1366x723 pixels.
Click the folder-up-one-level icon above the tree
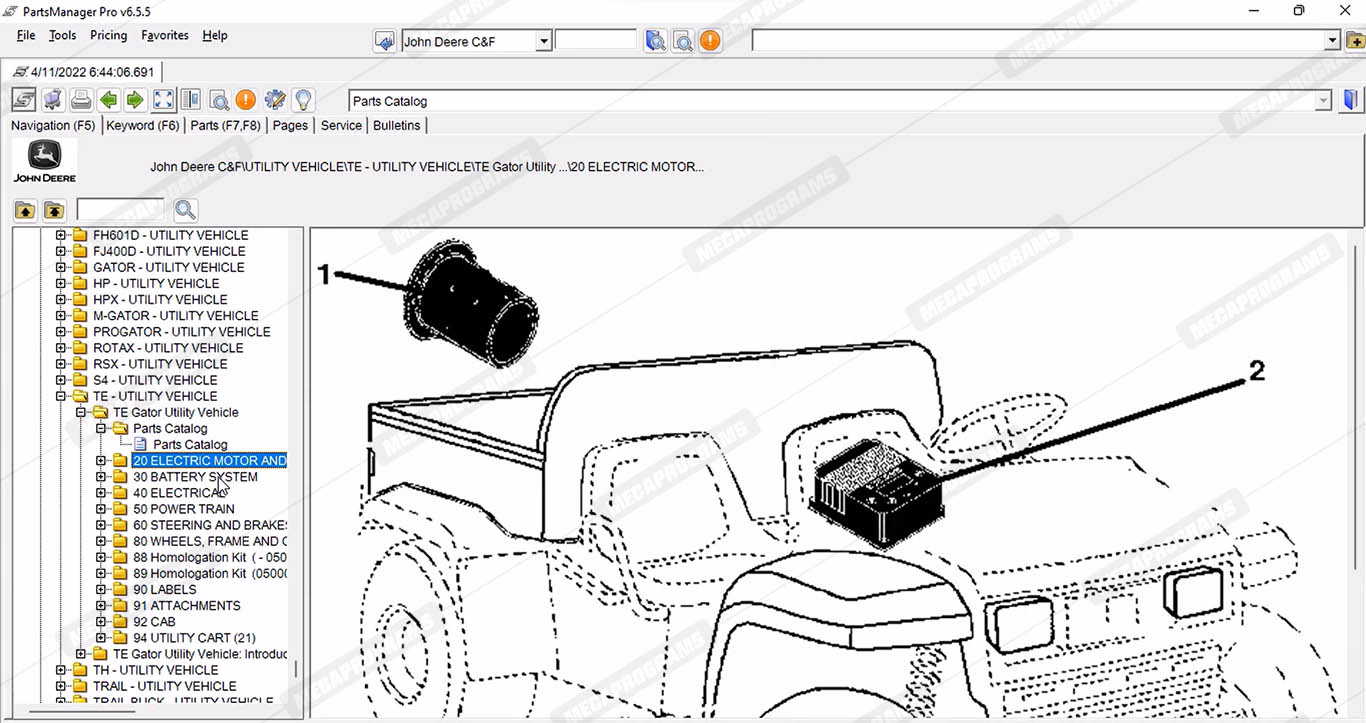25,210
